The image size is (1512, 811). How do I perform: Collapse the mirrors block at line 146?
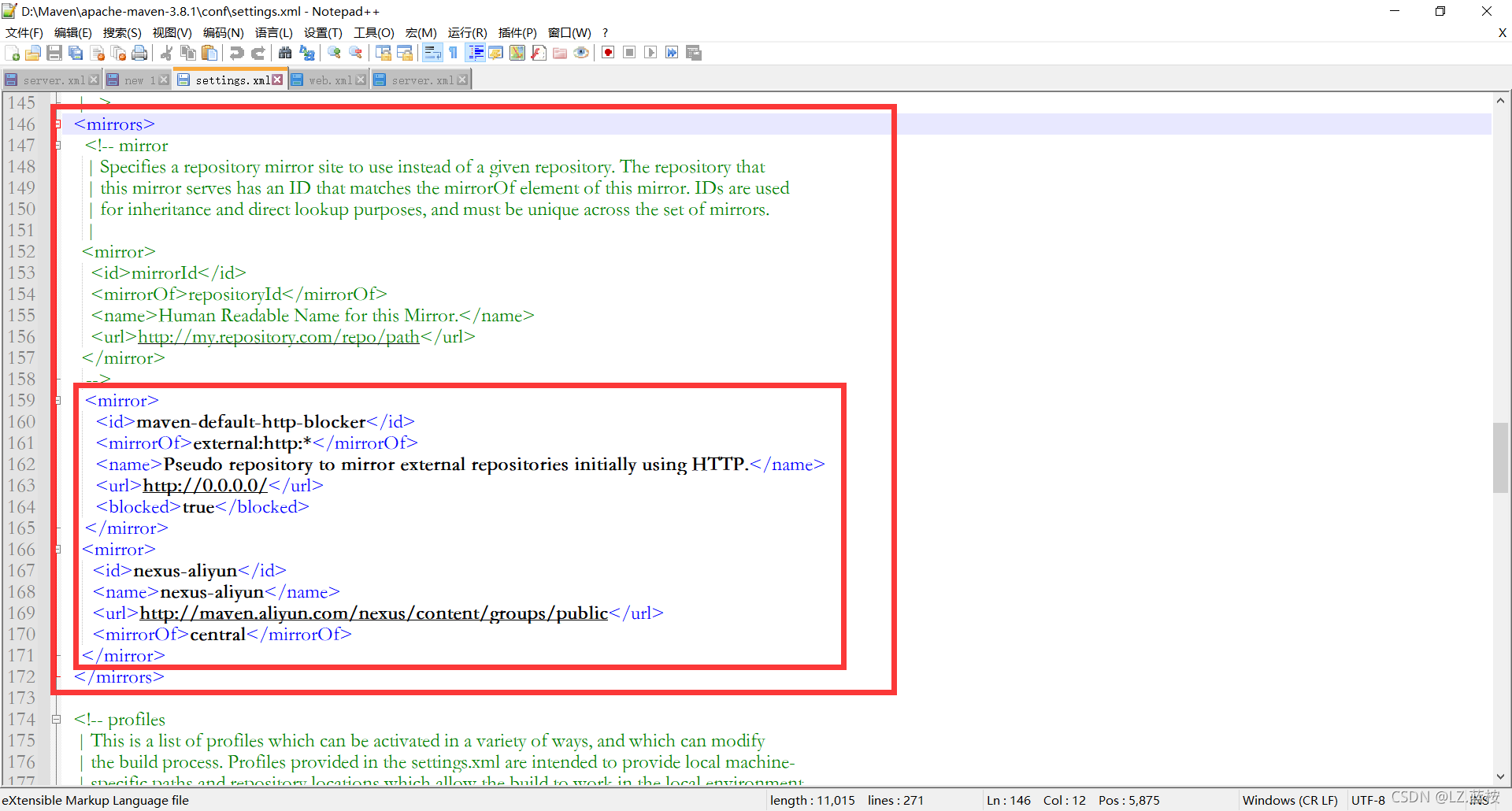(57, 124)
